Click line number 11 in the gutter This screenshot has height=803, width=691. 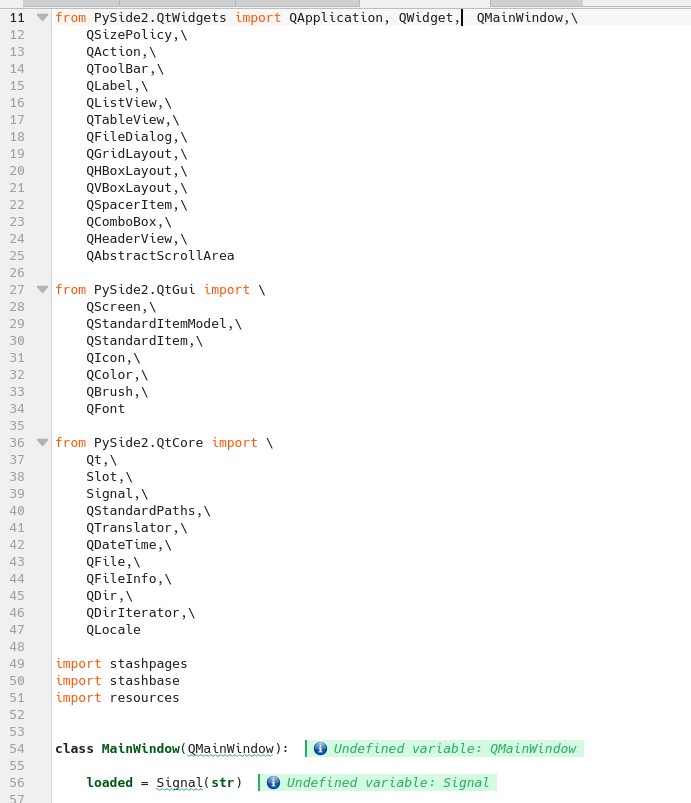coord(17,18)
